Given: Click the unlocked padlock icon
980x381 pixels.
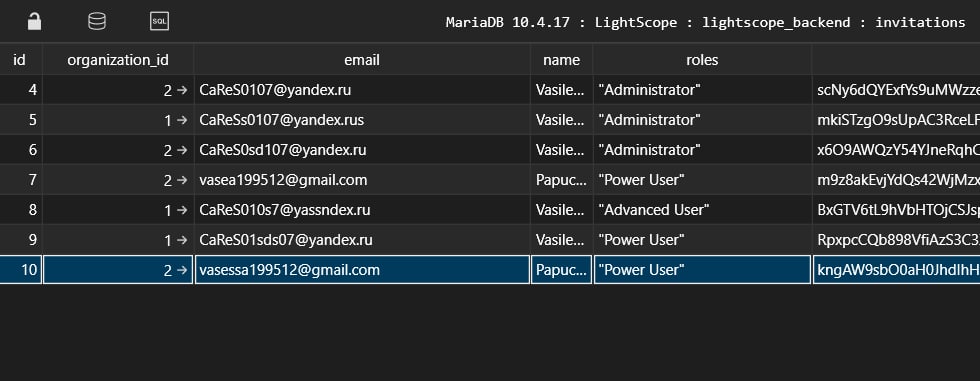Looking at the screenshot, I should [34, 22].
